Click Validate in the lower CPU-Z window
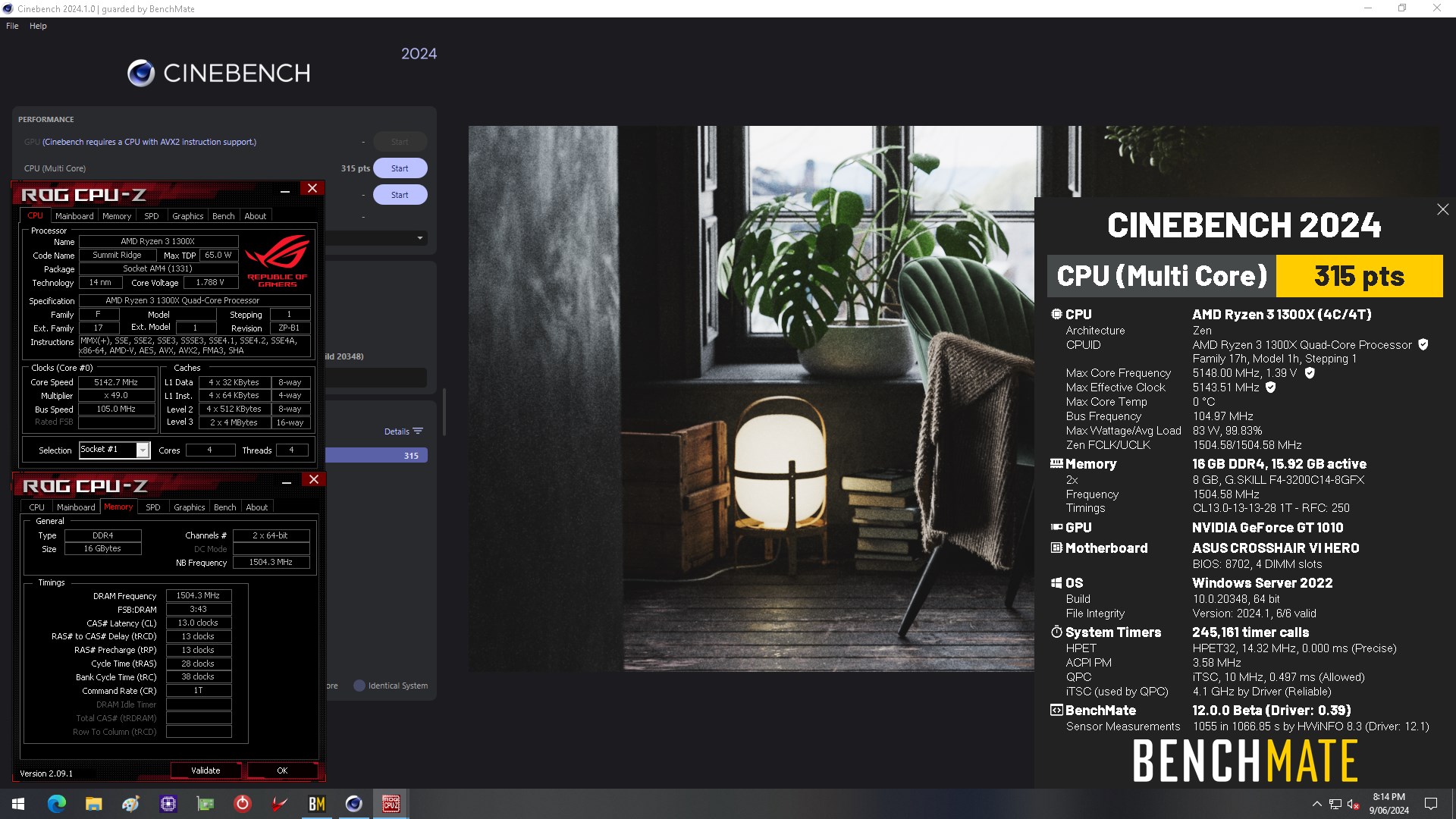Viewport: 1456px width, 819px height. (x=206, y=770)
